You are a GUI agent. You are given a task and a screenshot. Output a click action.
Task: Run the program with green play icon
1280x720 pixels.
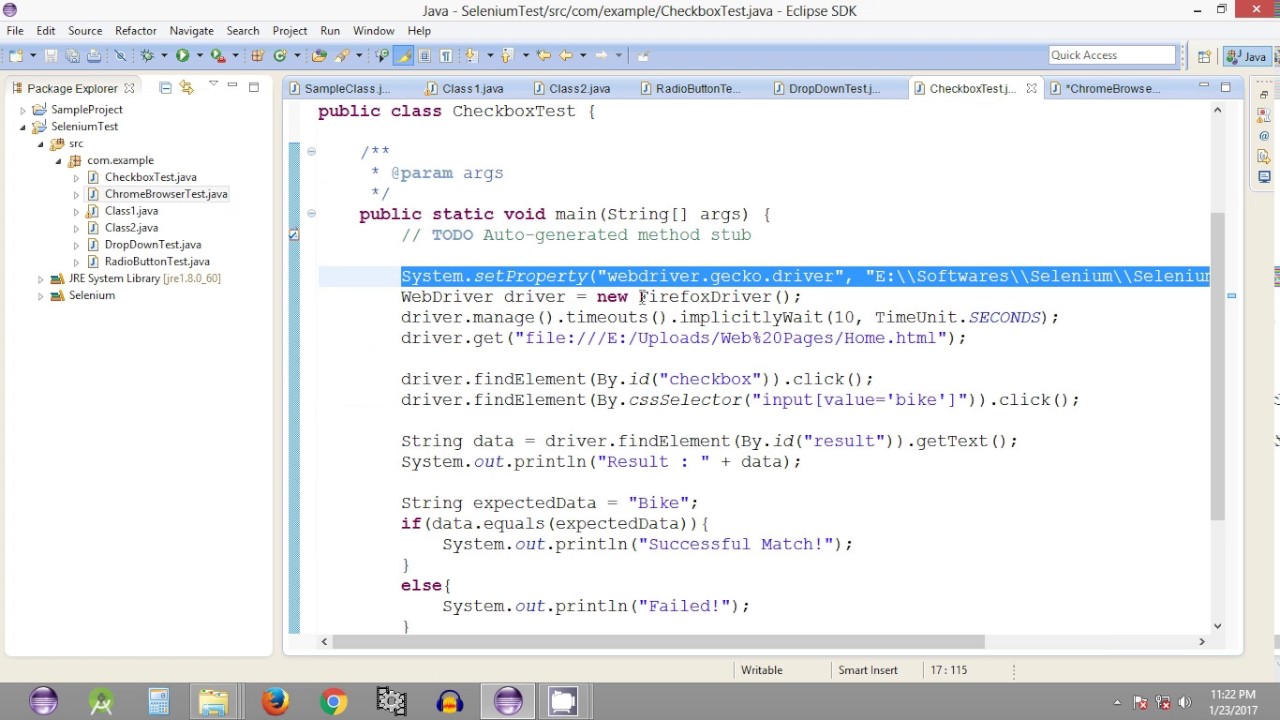(182, 56)
